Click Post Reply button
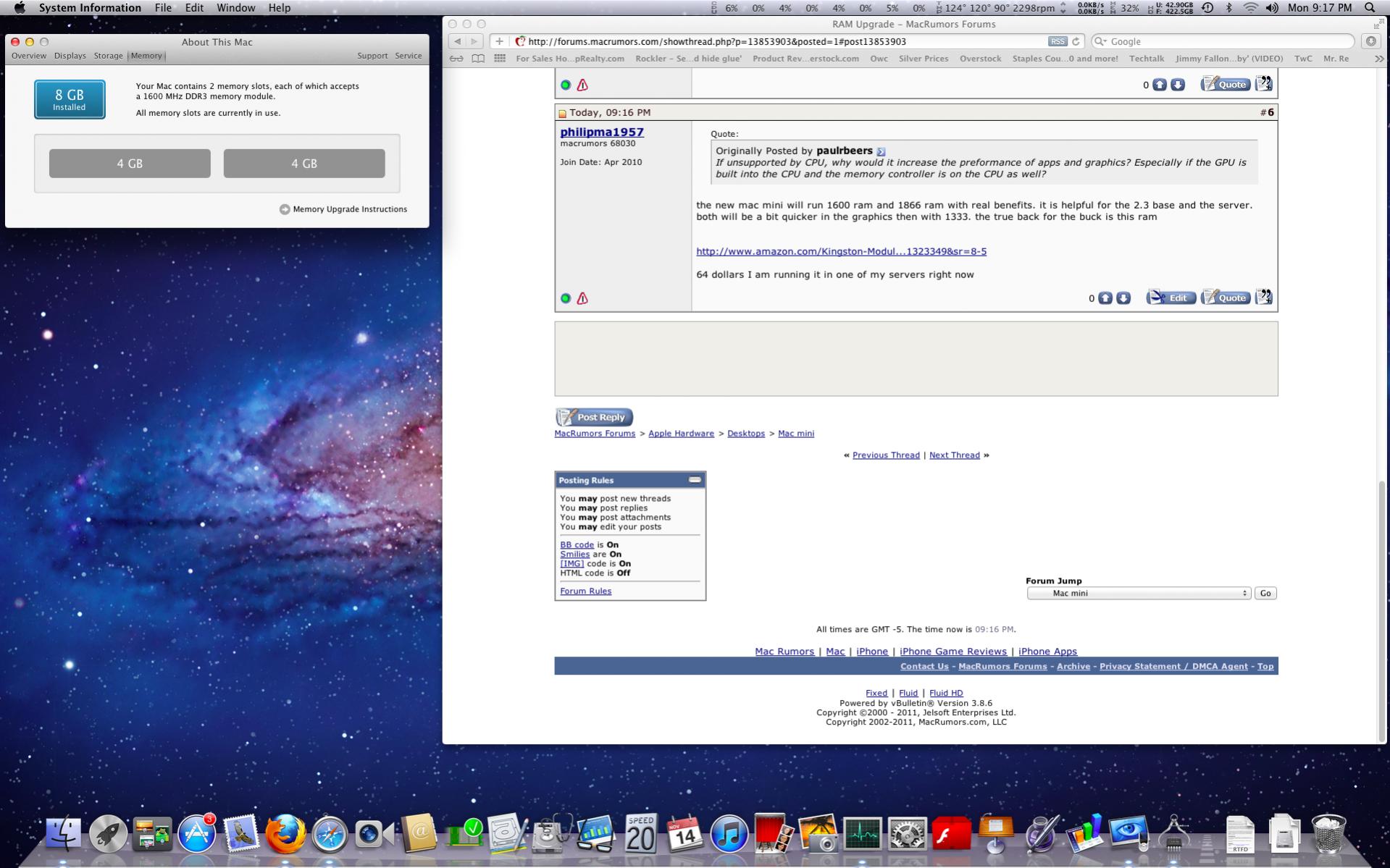The width and height of the screenshot is (1390, 868). click(x=595, y=417)
